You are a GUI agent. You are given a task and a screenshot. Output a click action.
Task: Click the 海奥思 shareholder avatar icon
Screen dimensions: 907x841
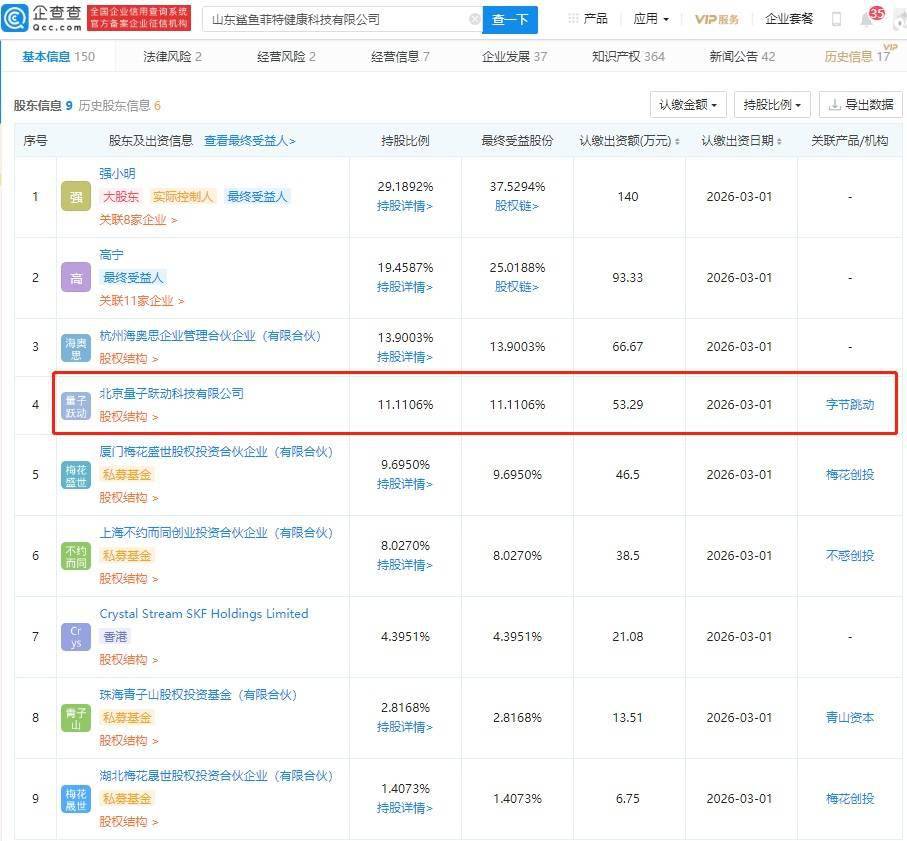pos(76,348)
